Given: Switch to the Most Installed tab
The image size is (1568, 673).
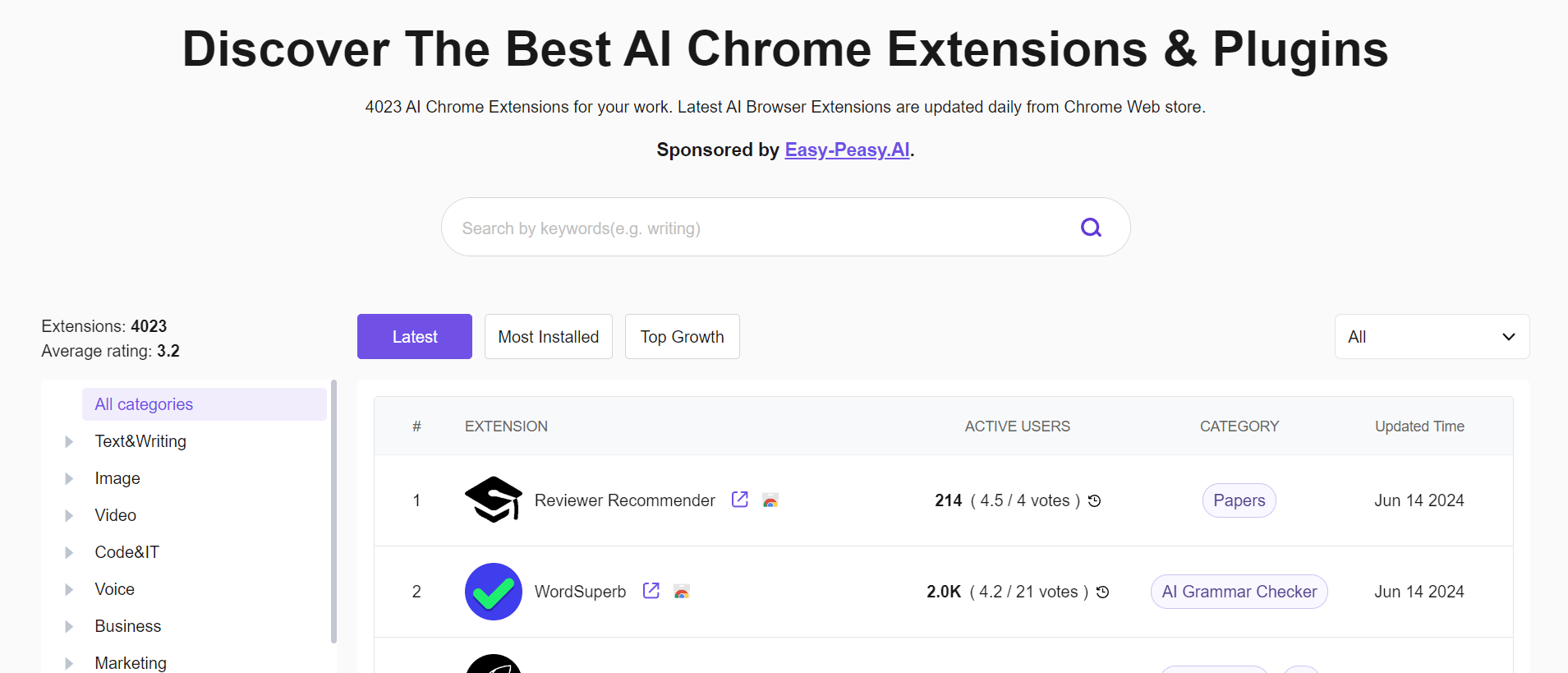Looking at the screenshot, I should 548,336.
